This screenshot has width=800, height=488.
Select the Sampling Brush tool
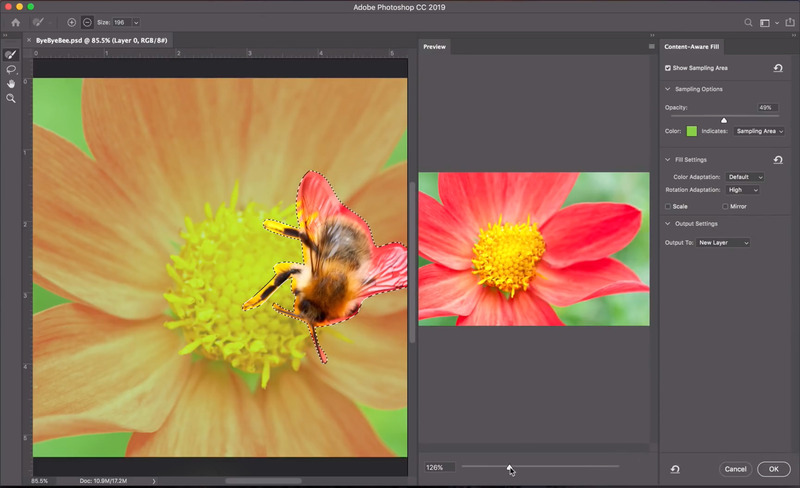11,55
